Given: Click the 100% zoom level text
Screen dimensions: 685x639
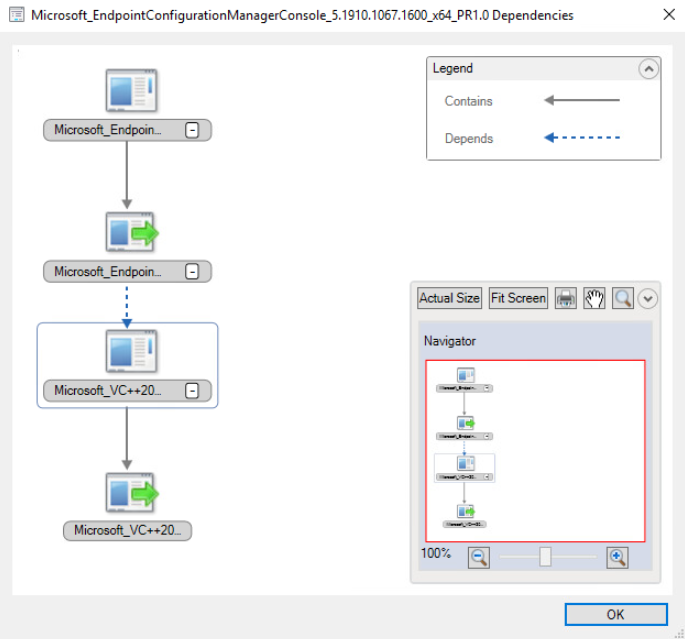Looking at the screenshot, I should click(x=436, y=553).
